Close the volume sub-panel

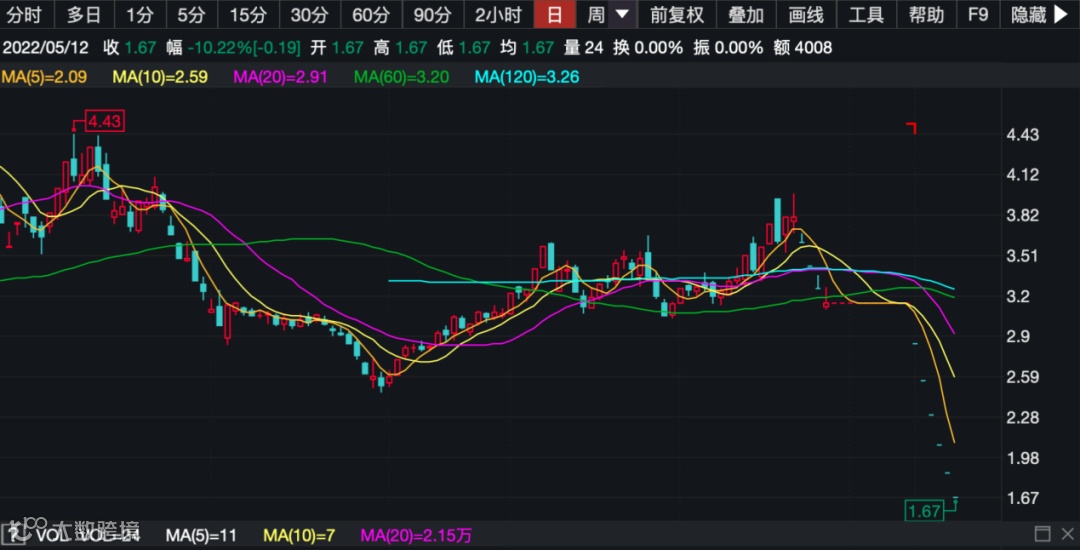coord(1067,534)
